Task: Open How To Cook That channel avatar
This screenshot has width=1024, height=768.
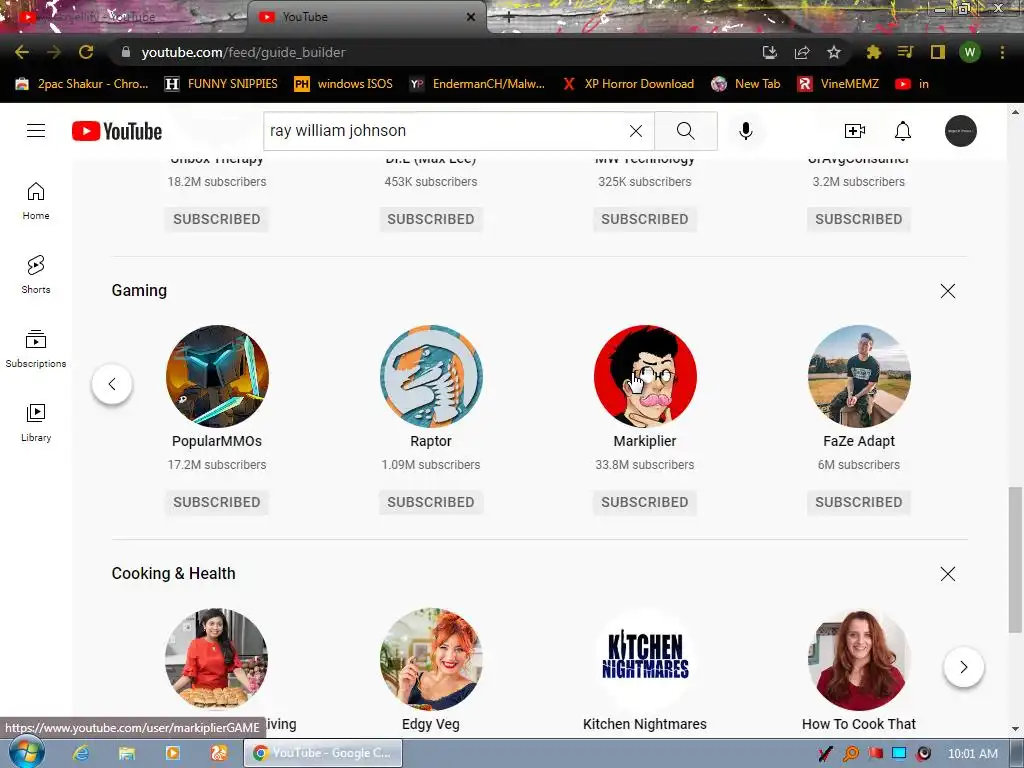Action: (859, 659)
